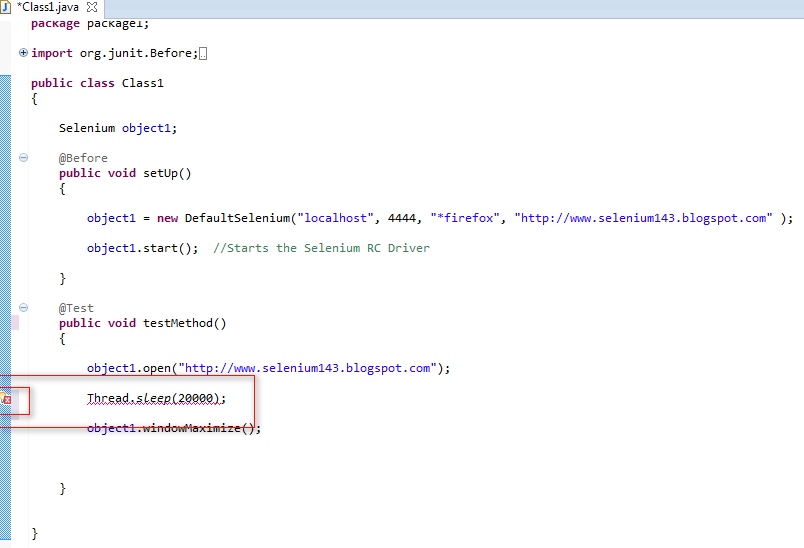Click the blogspot URL in DefaultSelenium line
The height and width of the screenshot is (548, 804).
pos(644,218)
